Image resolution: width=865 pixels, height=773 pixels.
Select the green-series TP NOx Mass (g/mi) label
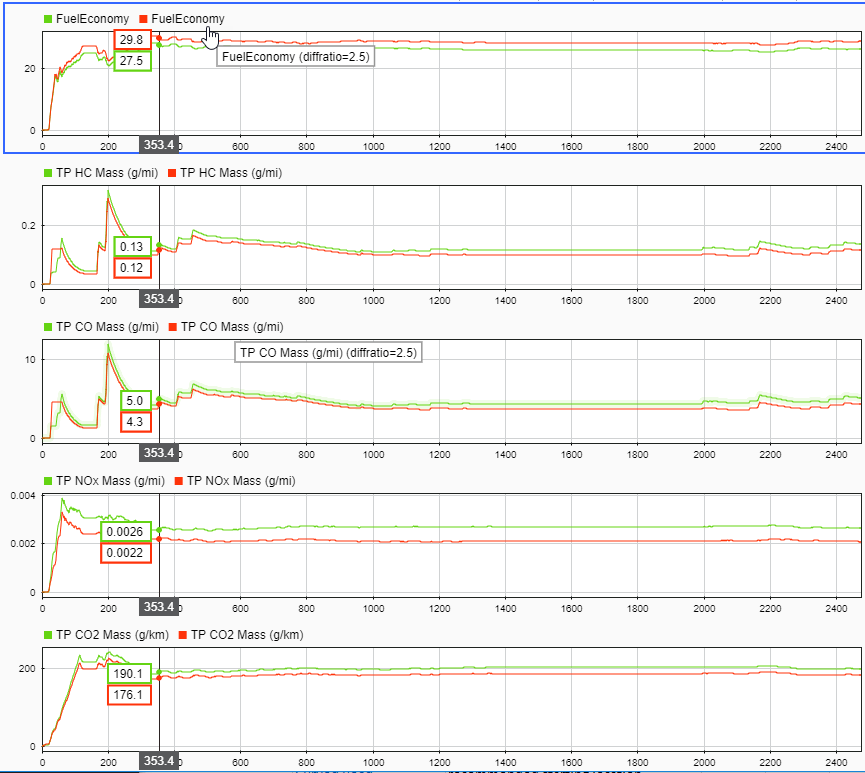110,481
